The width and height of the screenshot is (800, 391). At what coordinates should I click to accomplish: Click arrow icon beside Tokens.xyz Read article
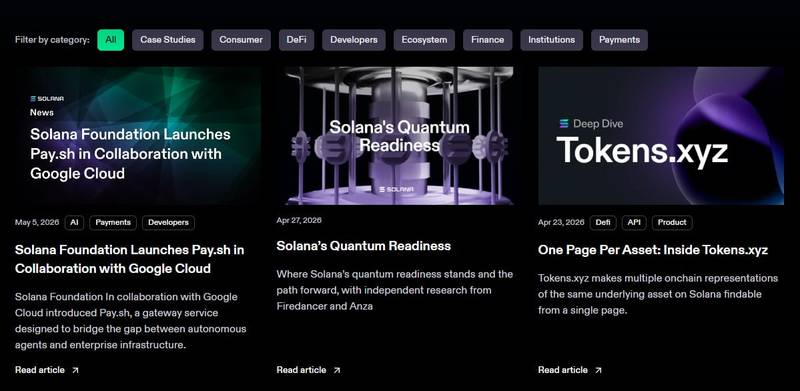(x=598, y=370)
